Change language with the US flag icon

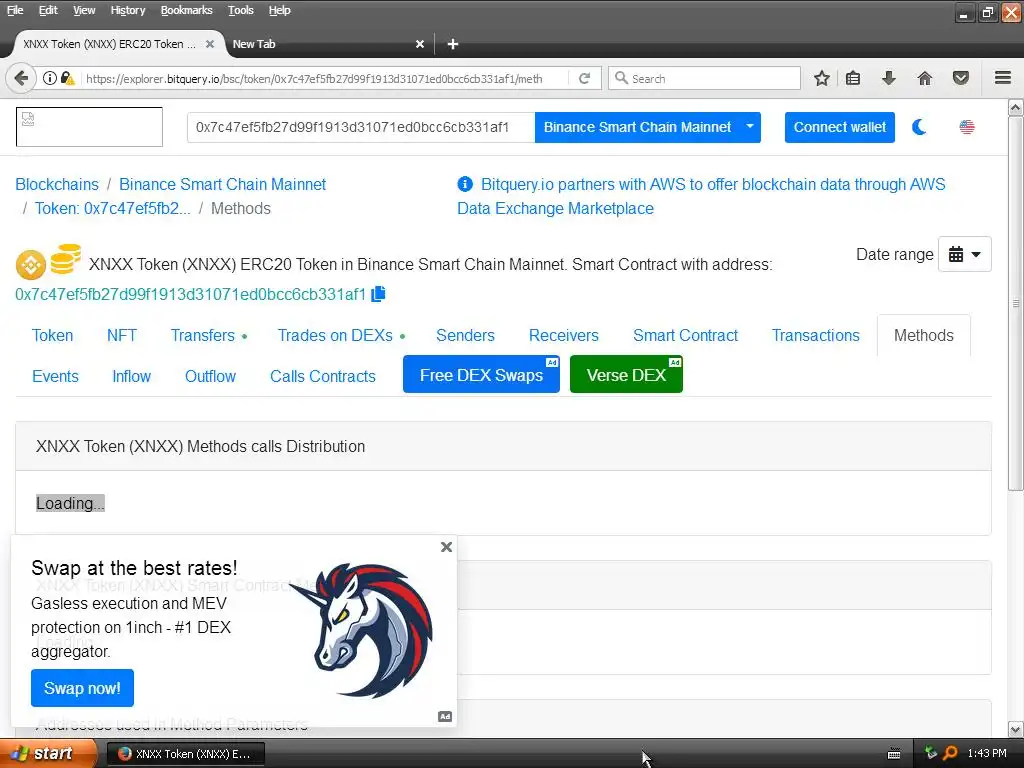coord(967,127)
